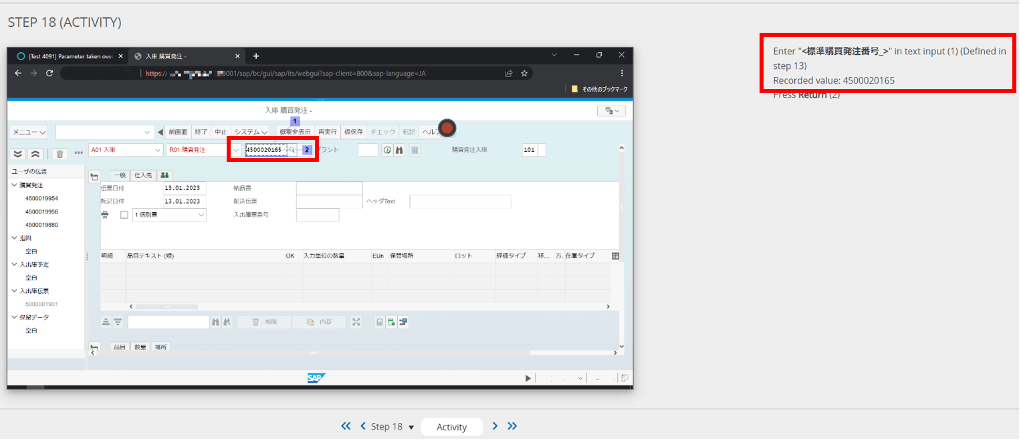The height and width of the screenshot is (440, 1020).
Task: Reload the page in the browser
Action: point(49,73)
